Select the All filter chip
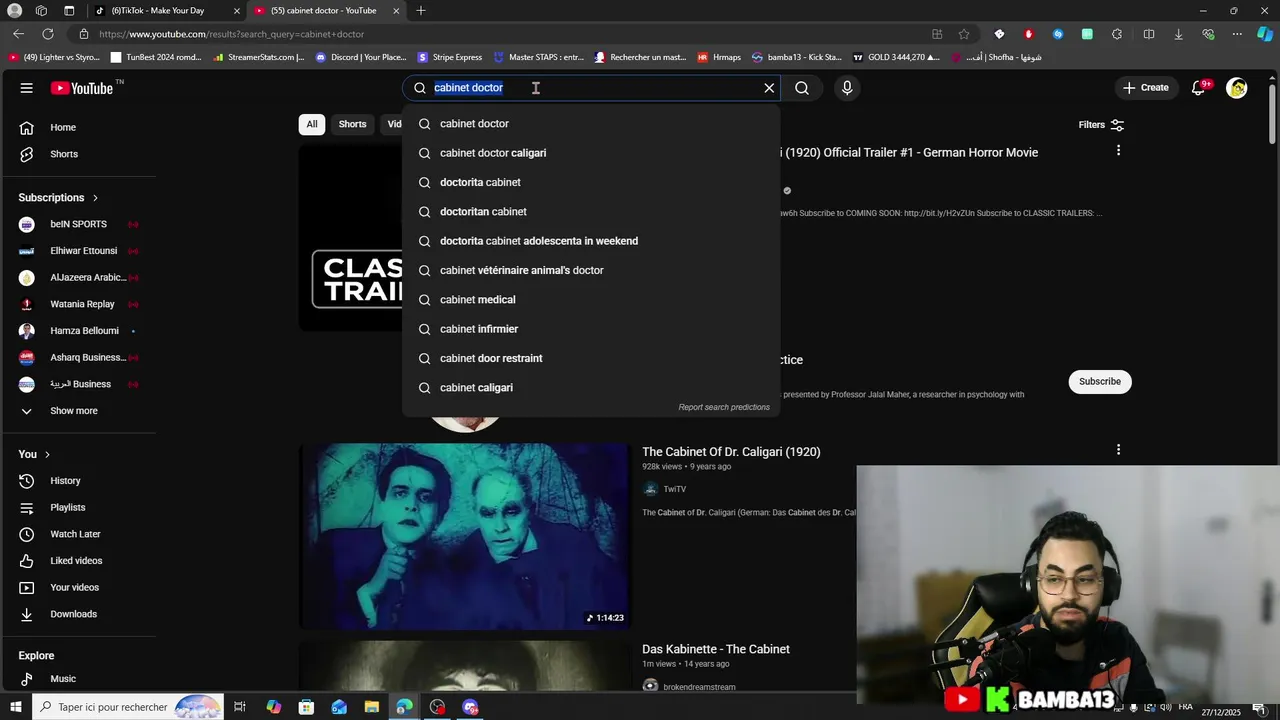The height and width of the screenshot is (720, 1280). (312, 124)
